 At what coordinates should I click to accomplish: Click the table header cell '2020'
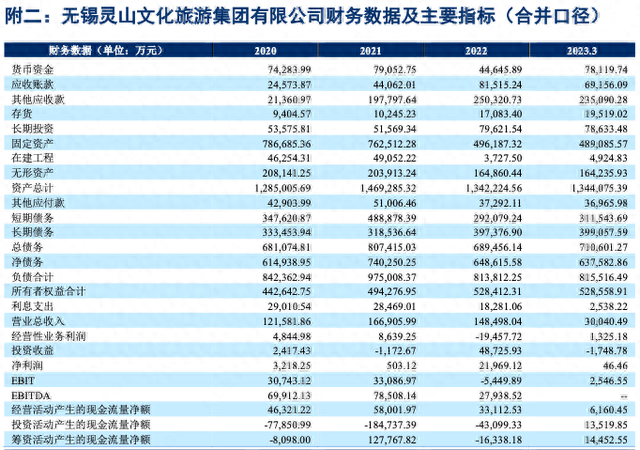265,51
